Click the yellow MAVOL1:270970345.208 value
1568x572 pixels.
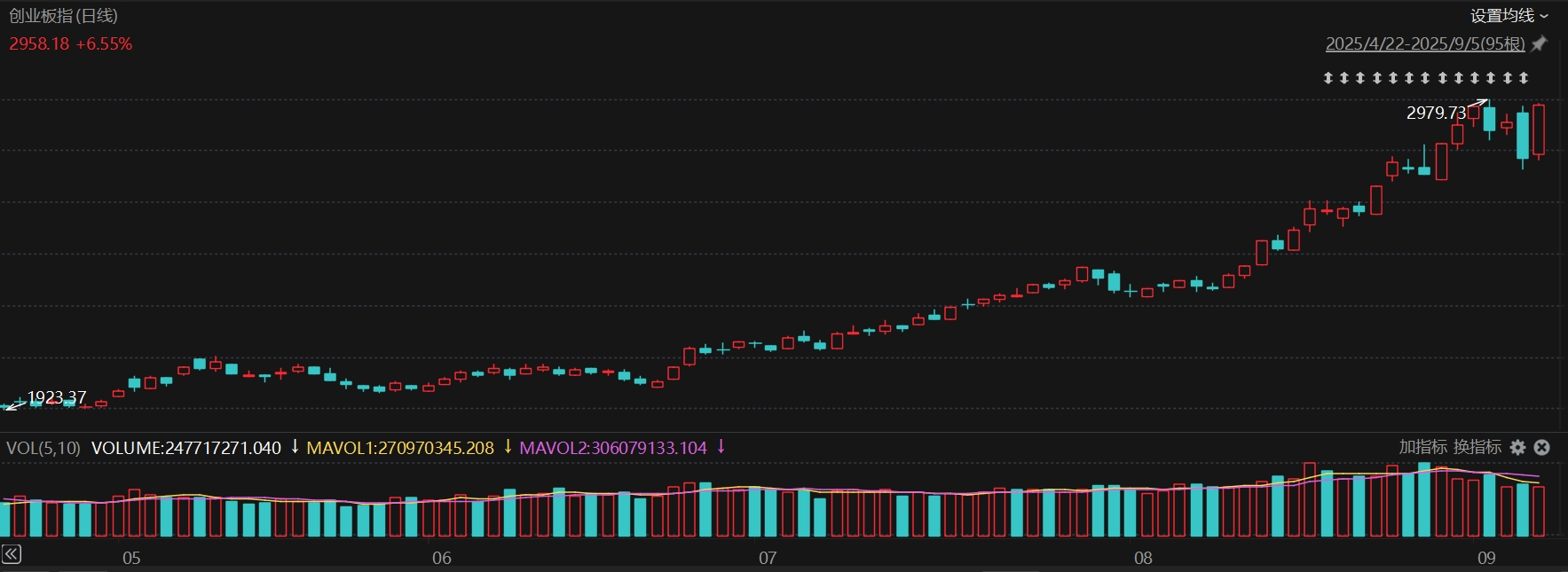pos(400,448)
